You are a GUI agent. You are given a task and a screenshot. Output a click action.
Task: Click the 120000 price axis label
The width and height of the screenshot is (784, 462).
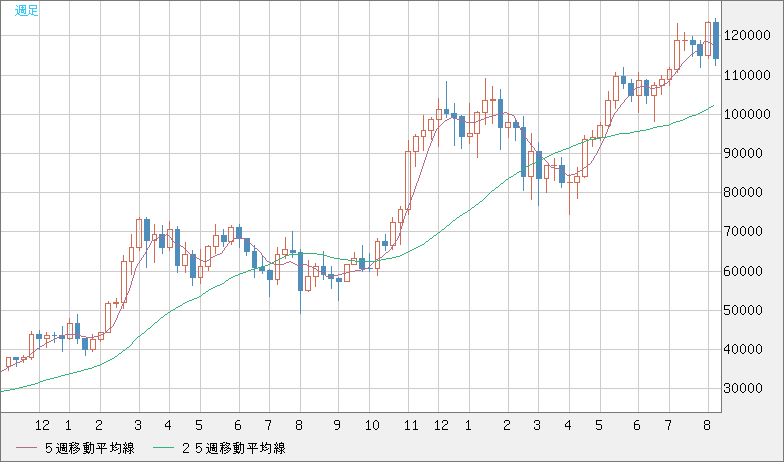click(x=748, y=36)
